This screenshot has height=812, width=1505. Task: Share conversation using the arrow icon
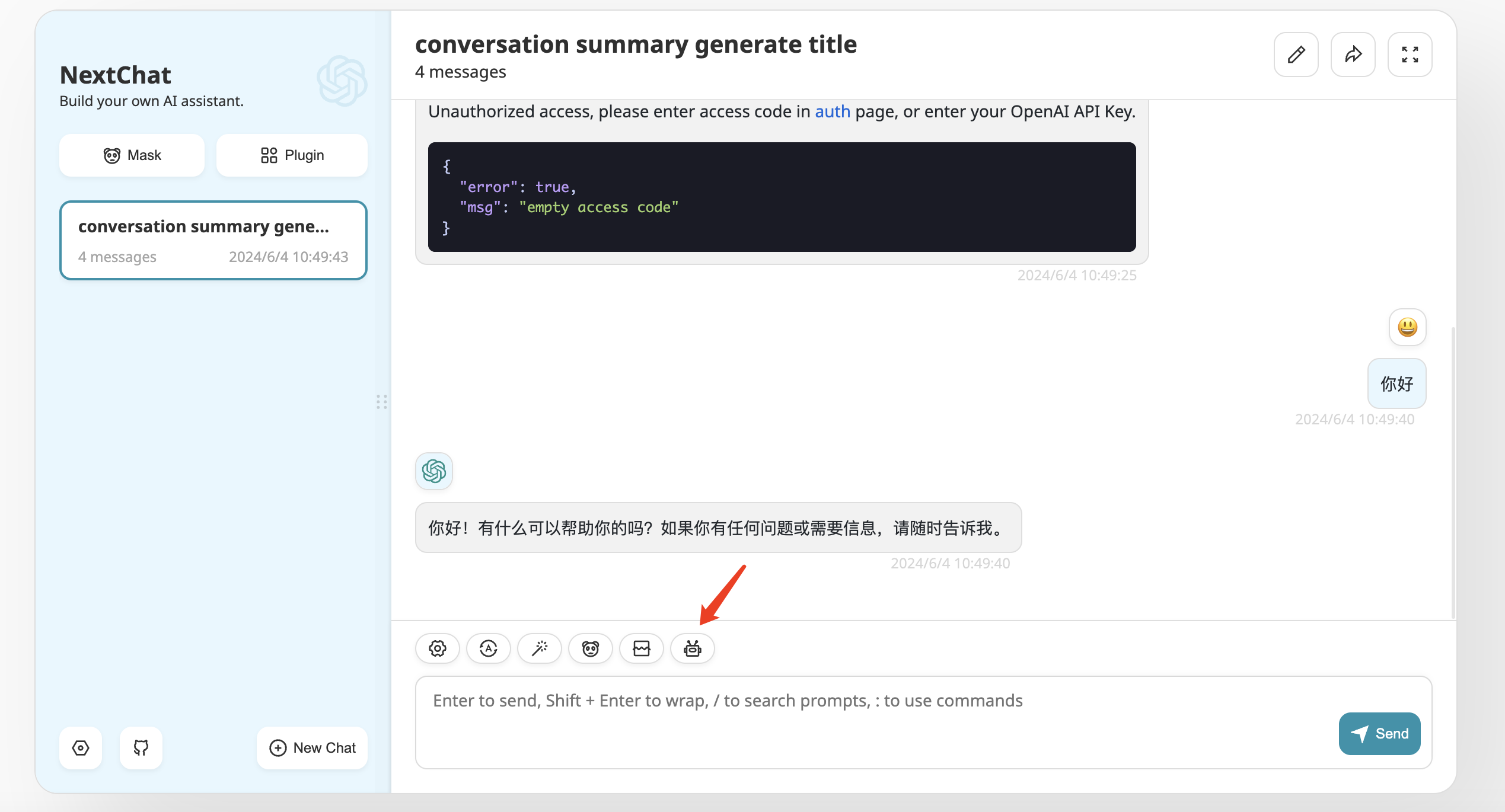click(1353, 55)
